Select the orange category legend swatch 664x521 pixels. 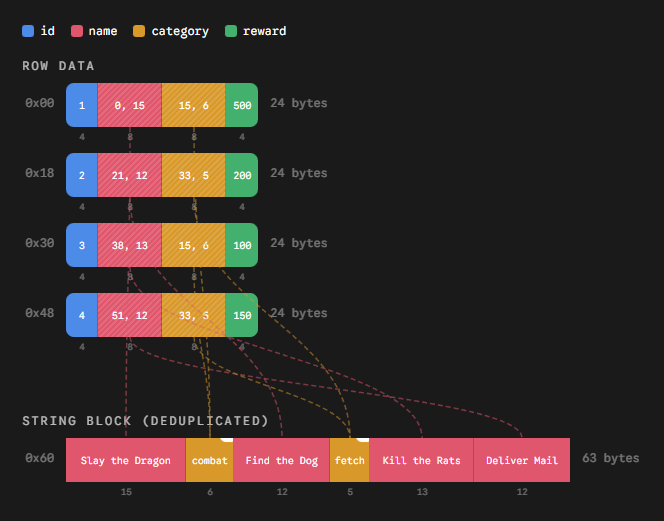pos(139,31)
